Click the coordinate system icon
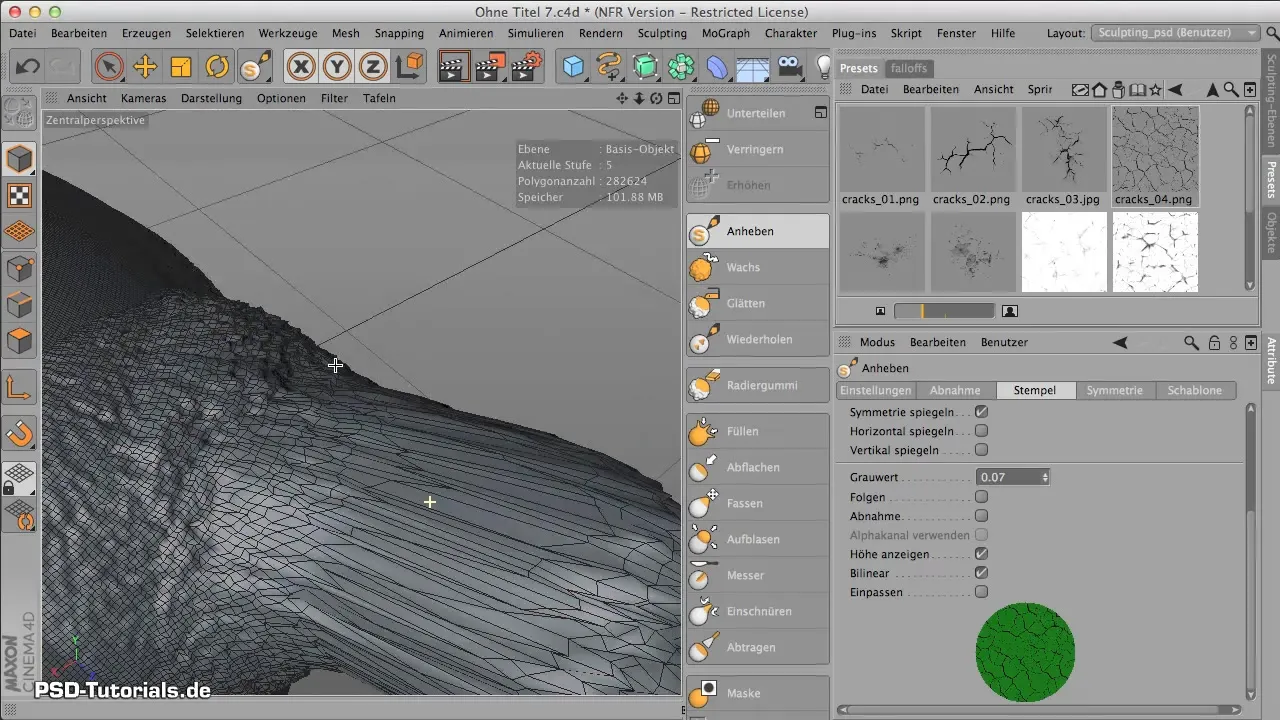The height and width of the screenshot is (720, 1280). click(x=409, y=67)
